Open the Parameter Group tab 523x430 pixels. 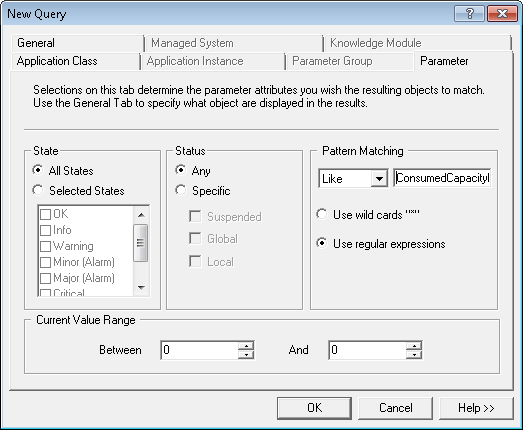(350, 61)
